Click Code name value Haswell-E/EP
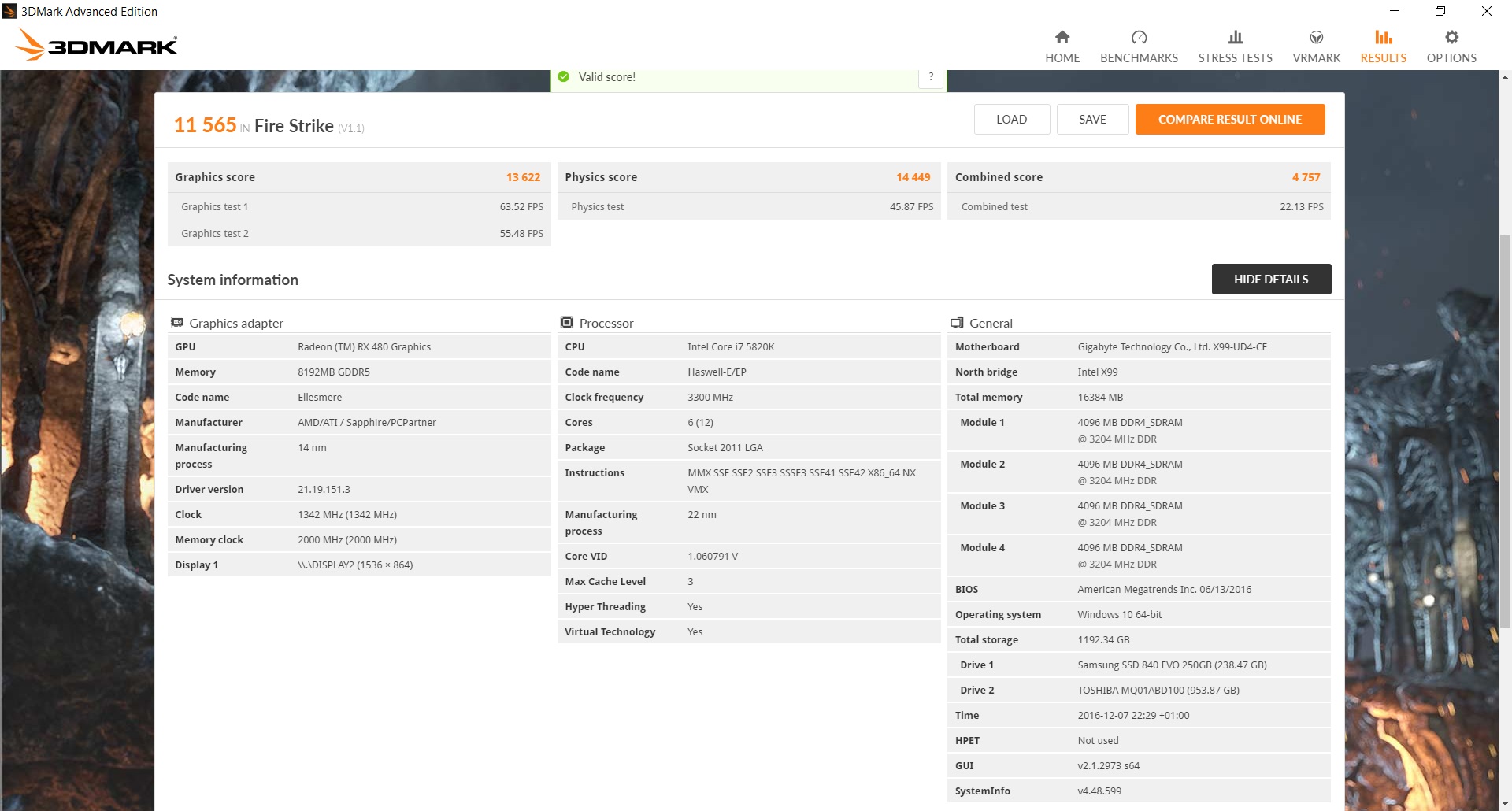This screenshot has width=1512, height=811. click(717, 372)
